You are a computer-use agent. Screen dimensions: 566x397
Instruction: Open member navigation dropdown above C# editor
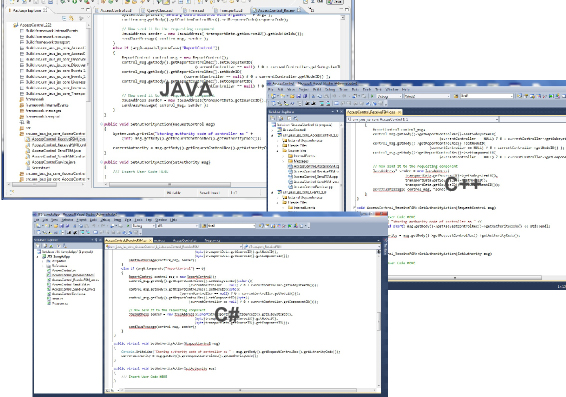pyautogui.click(x=312, y=247)
